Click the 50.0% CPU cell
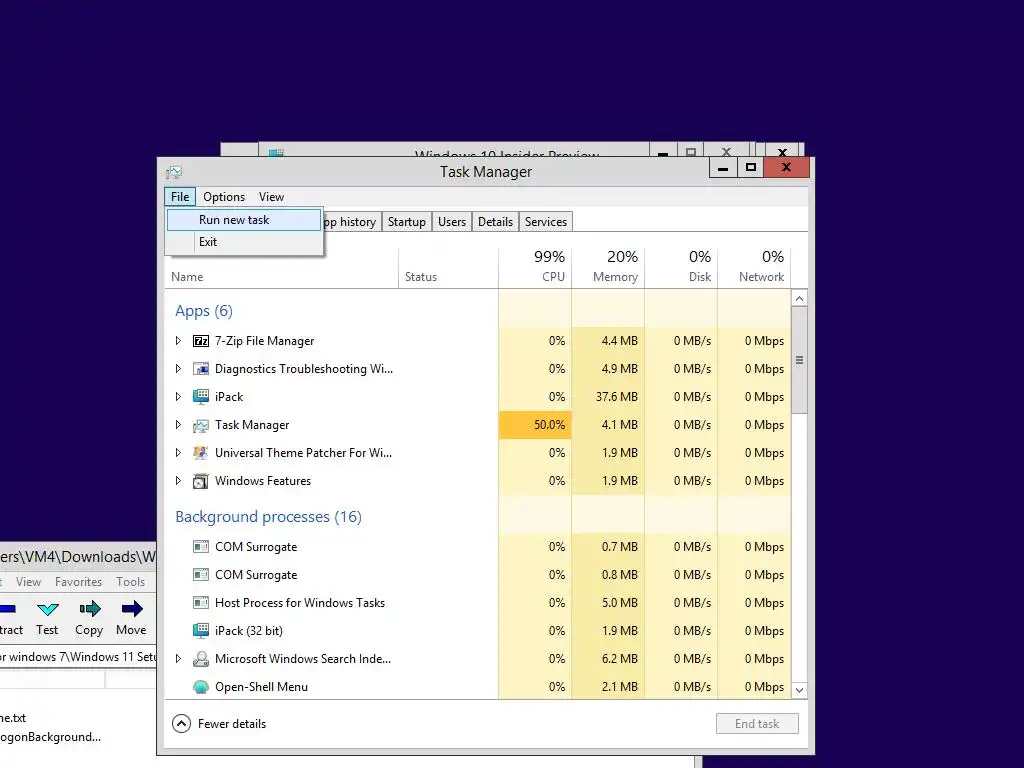1024x768 pixels. point(535,425)
